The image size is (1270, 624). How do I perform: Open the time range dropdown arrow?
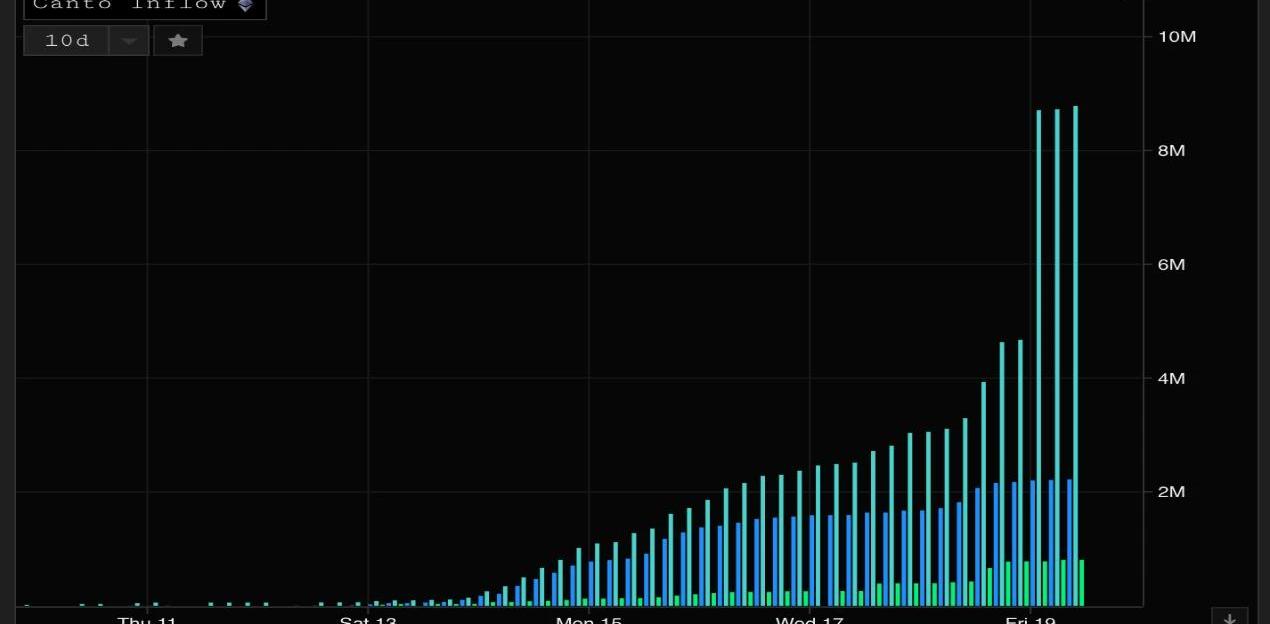click(129, 41)
